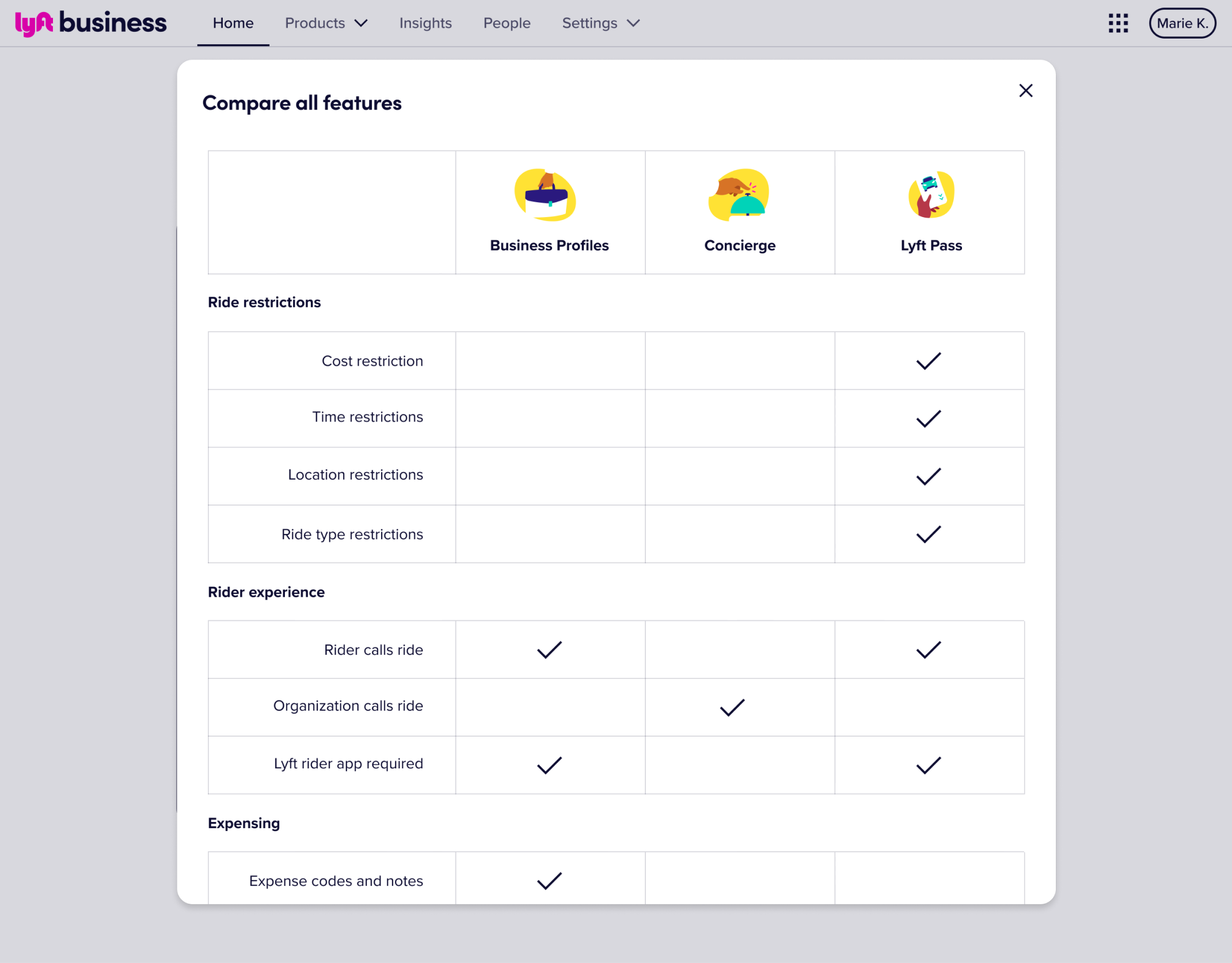Image resolution: width=1232 pixels, height=963 pixels.
Task: Expand the Settings dropdown menu
Action: click(601, 24)
